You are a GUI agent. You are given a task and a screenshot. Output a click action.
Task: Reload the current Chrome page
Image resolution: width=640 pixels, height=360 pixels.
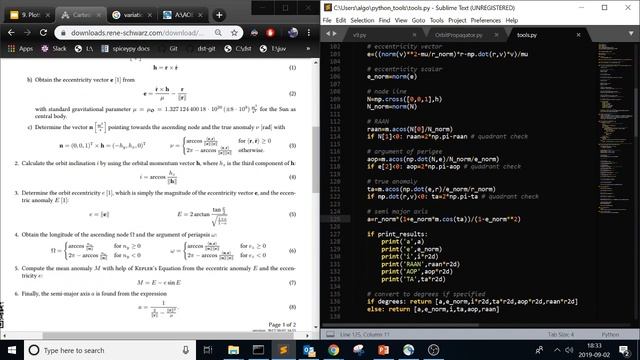43,33
